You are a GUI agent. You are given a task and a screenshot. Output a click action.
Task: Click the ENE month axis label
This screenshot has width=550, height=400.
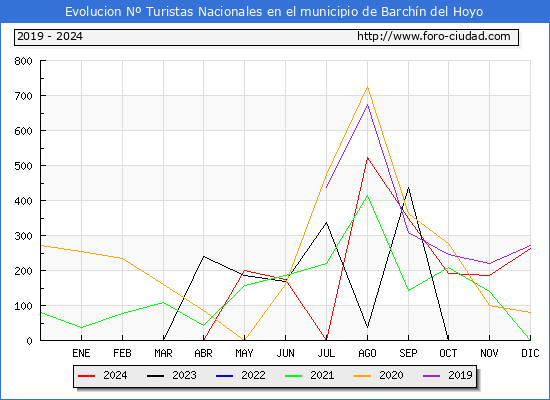click(x=81, y=353)
